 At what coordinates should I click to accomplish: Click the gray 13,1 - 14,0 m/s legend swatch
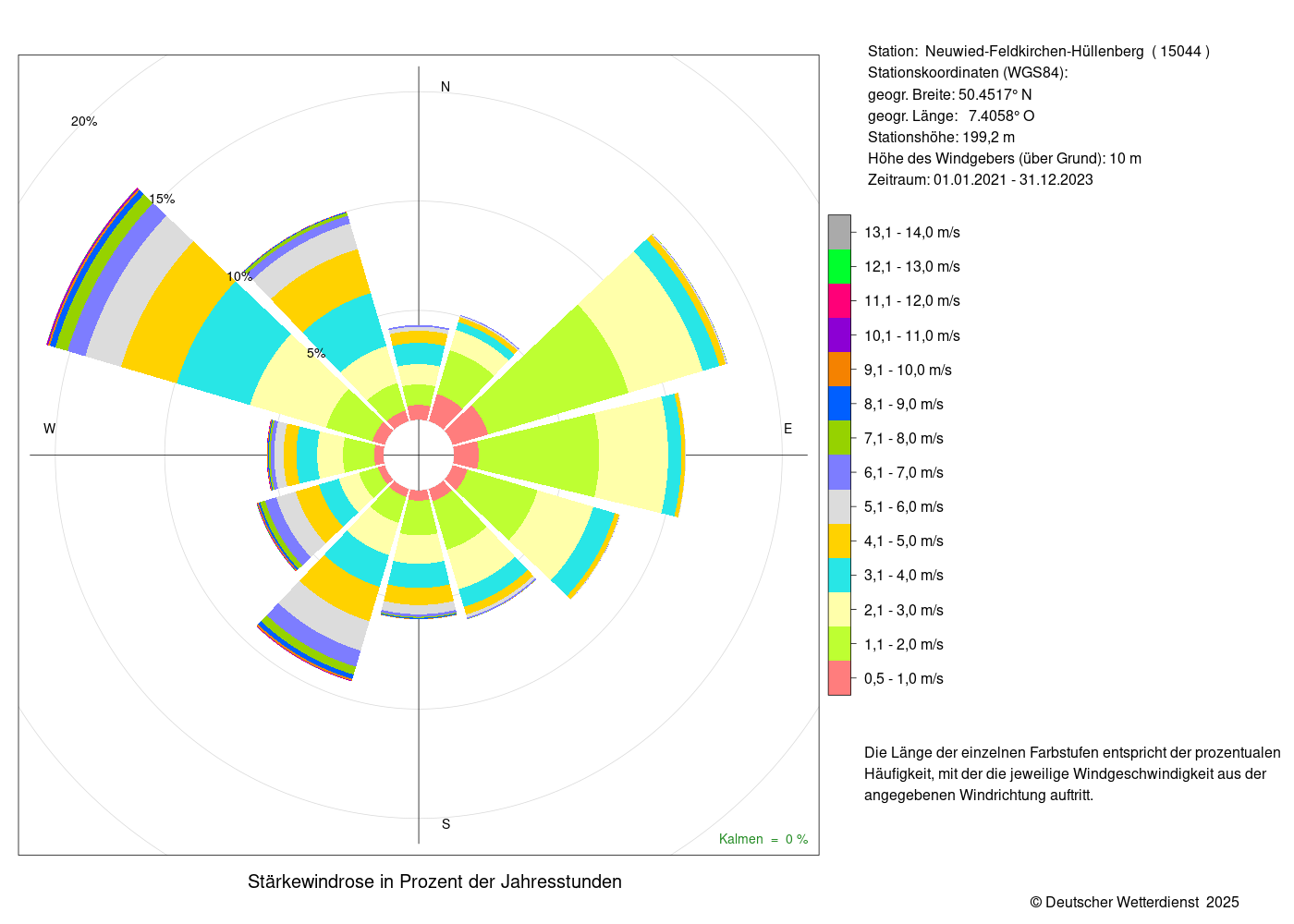(x=839, y=232)
